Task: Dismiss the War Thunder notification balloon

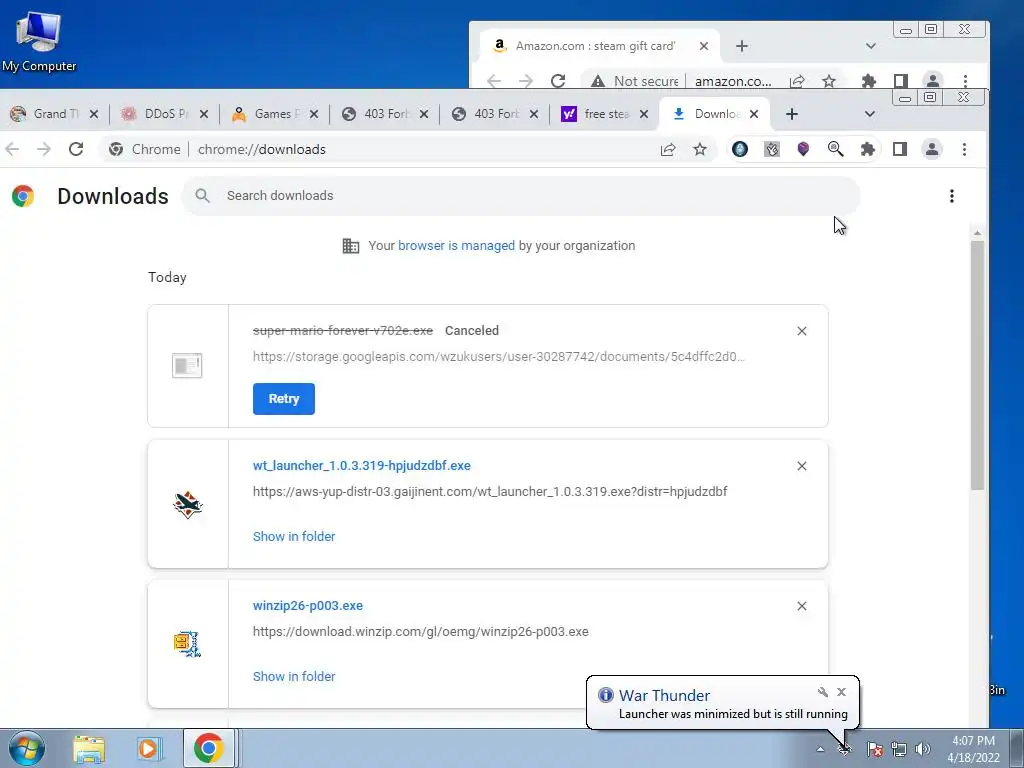Action: (x=841, y=692)
